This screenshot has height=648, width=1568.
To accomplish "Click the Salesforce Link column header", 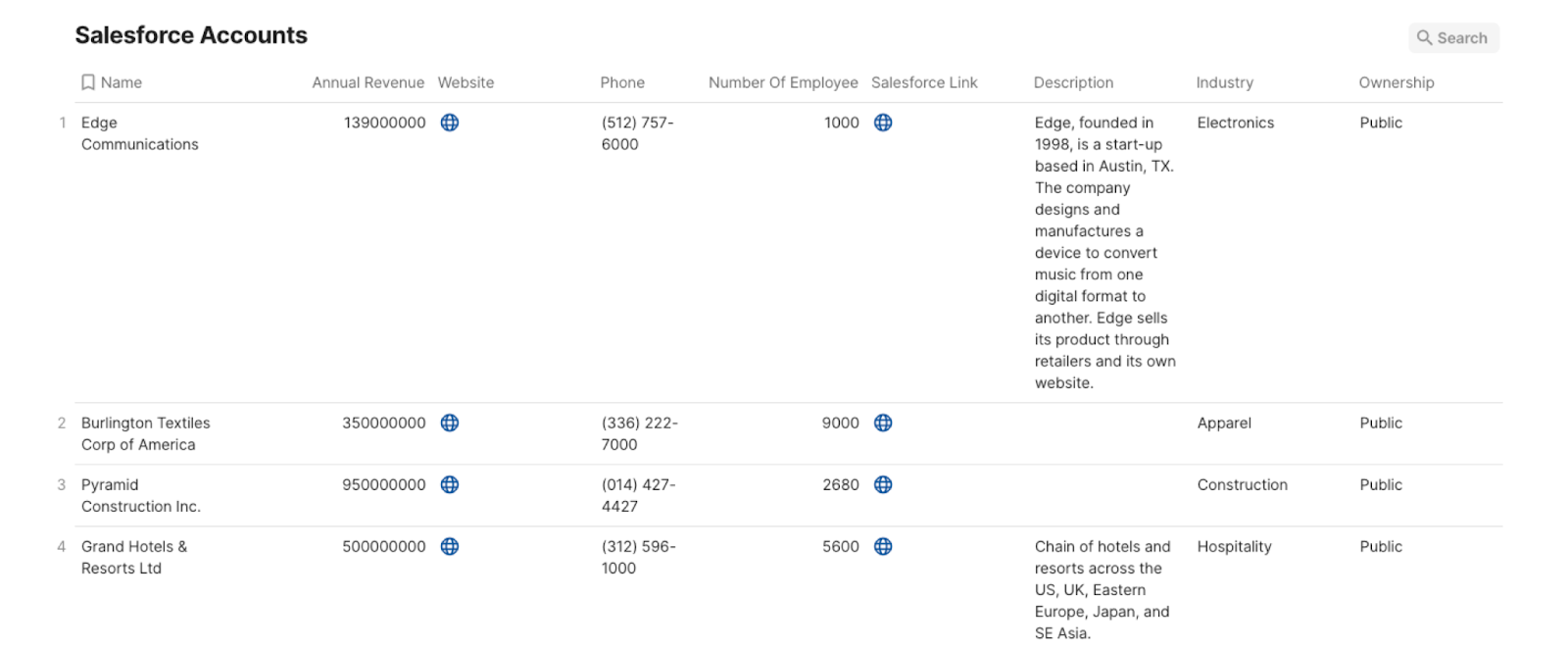I will 924,82.
